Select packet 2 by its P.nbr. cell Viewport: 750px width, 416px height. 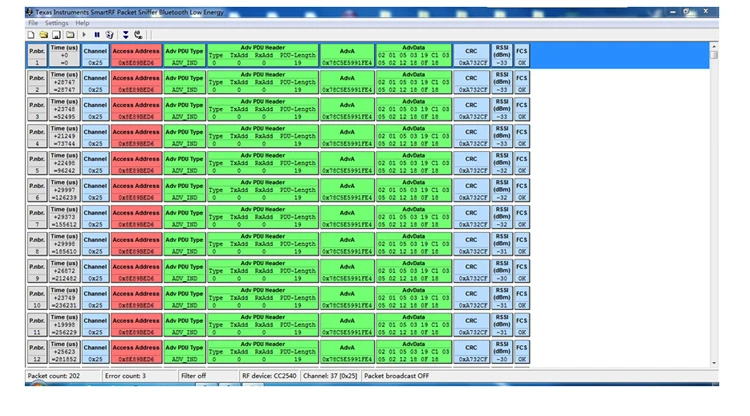tap(37, 82)
